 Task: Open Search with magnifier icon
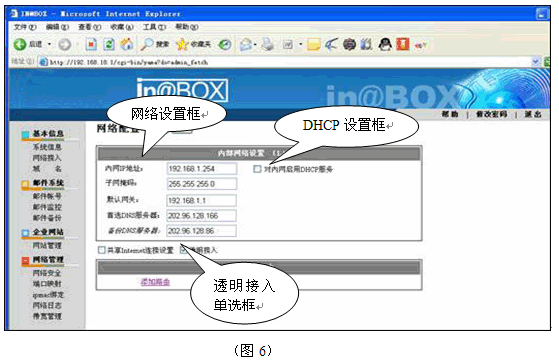pyautogui.click(x=146, y=45)
